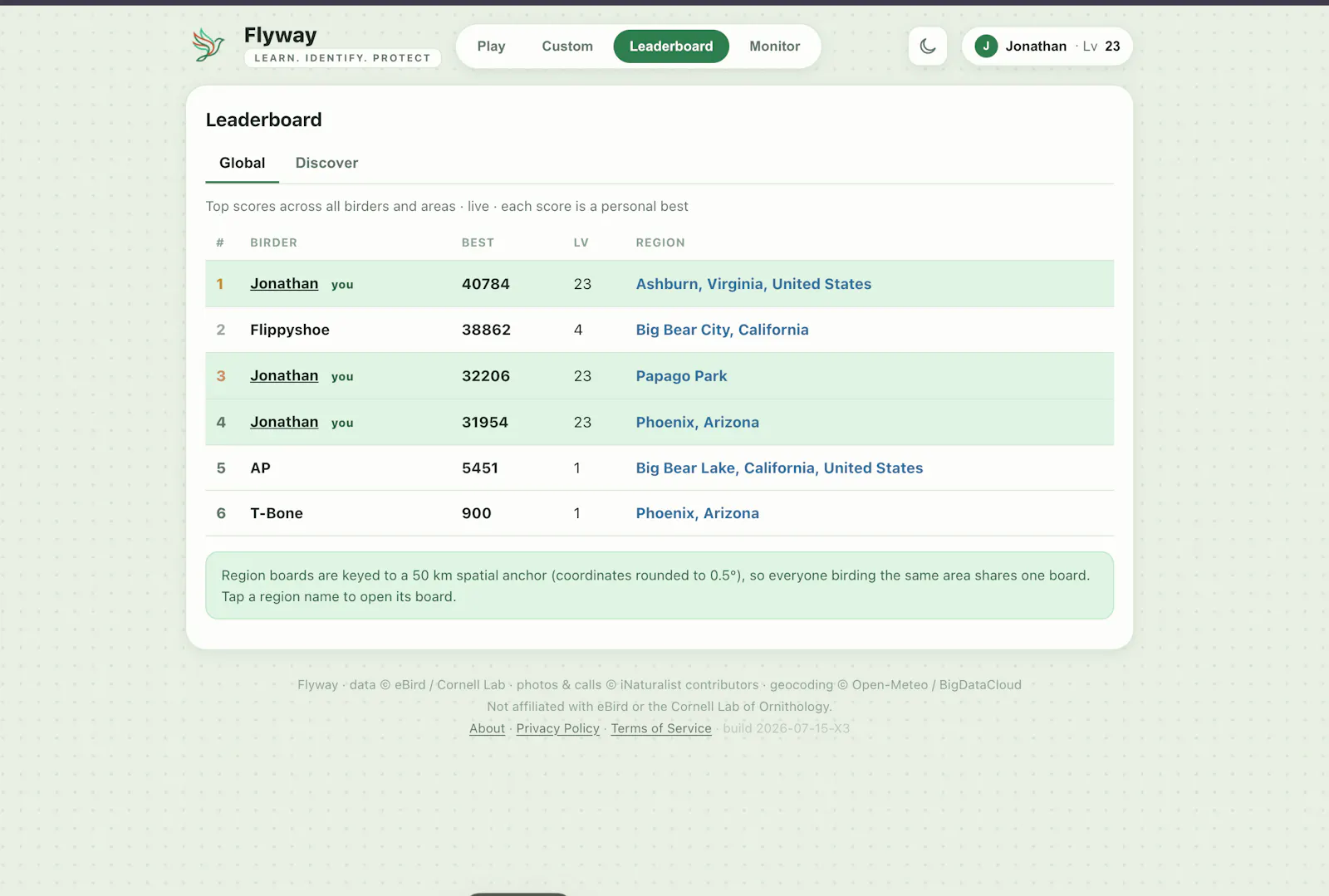Image resolution: width=1329 pixels, height=896 pixels.
Task: Click the score 32206
Action: 486,376
